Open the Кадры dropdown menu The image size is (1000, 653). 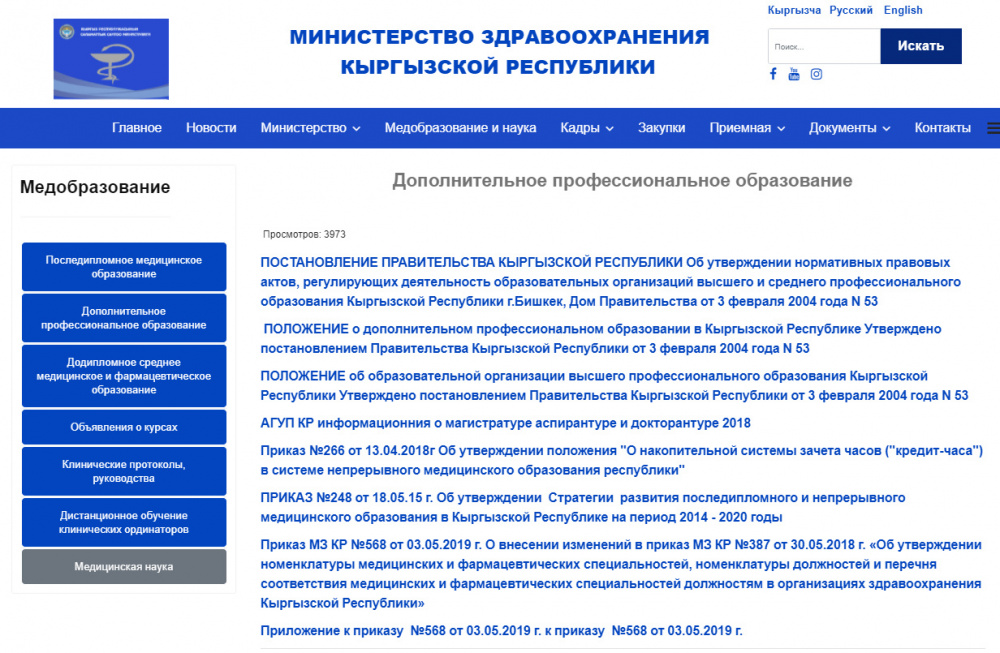tap(586, 128)
